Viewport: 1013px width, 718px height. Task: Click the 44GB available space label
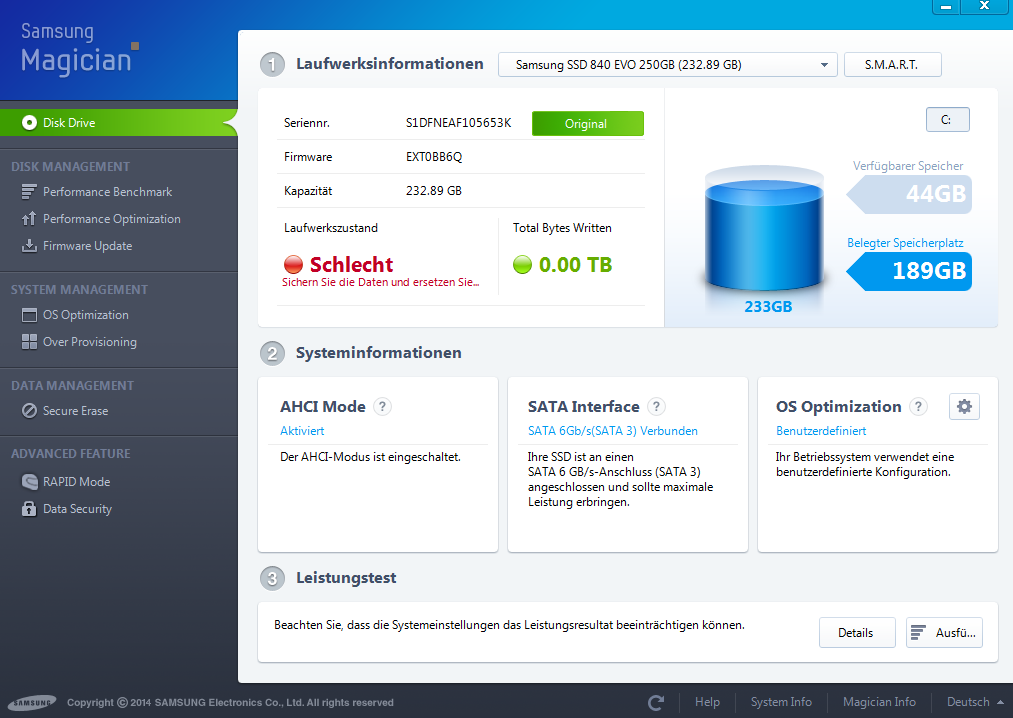(x=910, y=194)
